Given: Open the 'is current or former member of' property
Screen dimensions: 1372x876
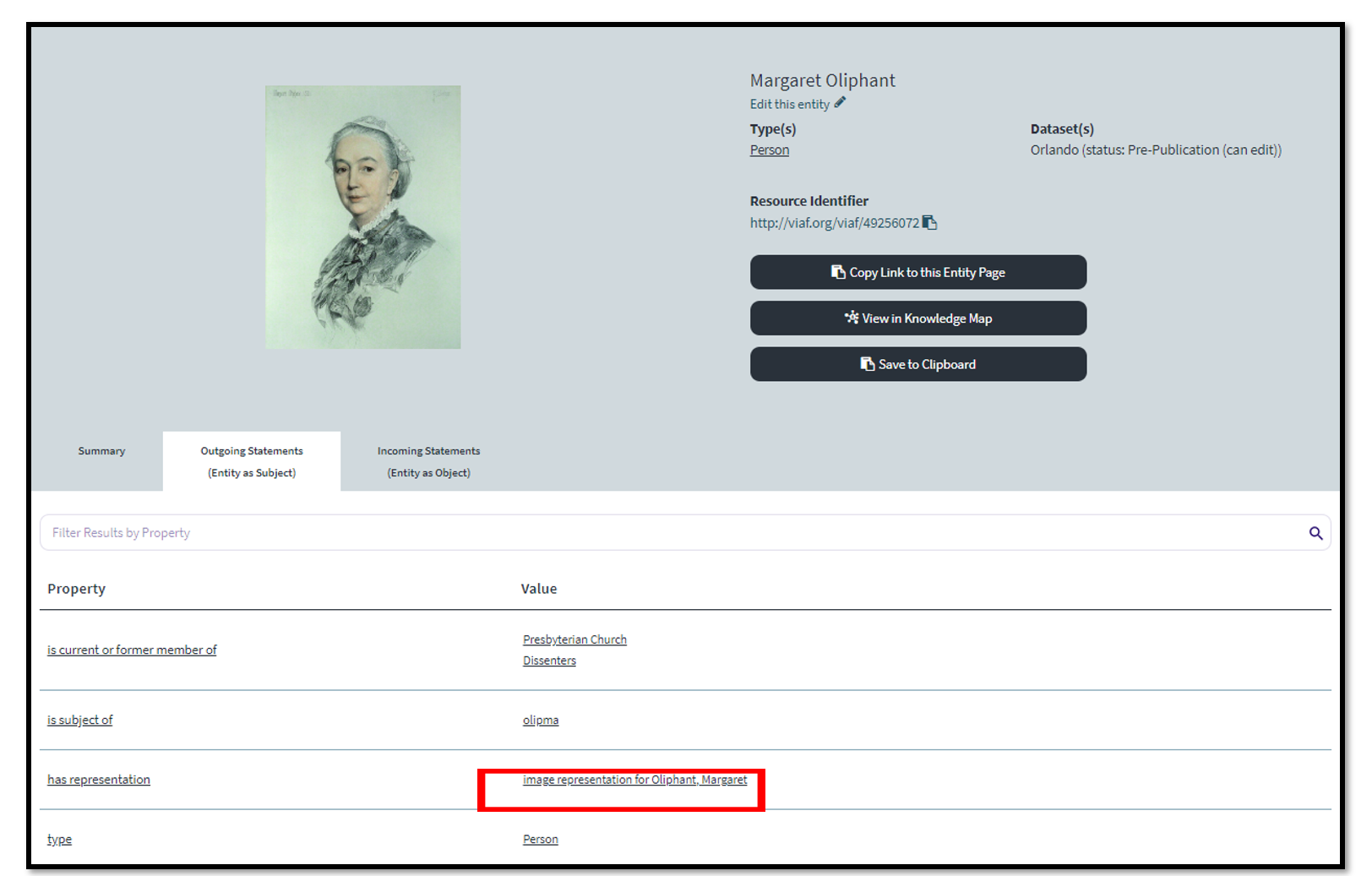Looking at the screenshot, I should 132,650.
